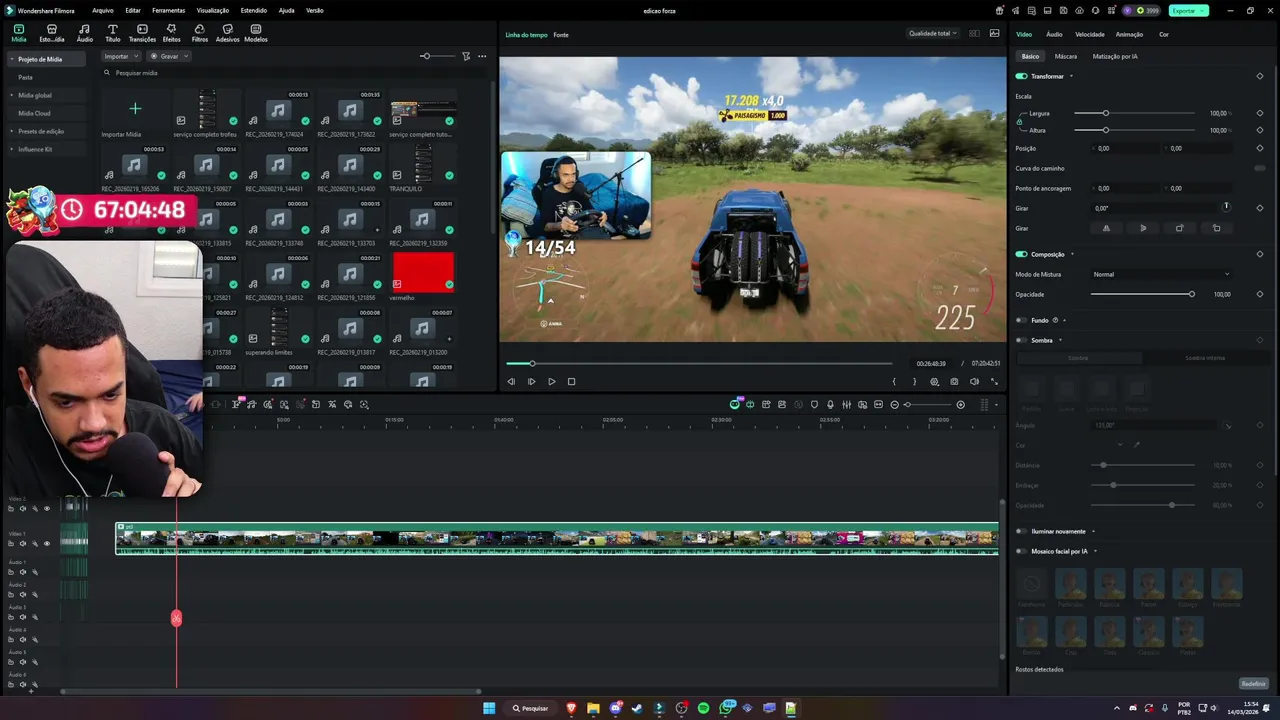Add keyframe for Posição
1280x720 pixels.
(1259, 148)
